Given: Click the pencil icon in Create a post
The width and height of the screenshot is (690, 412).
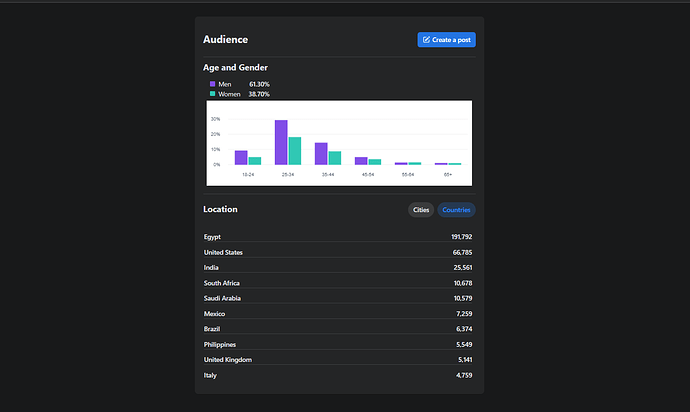Looking at the screenshot, I should (x=426, y=40).
